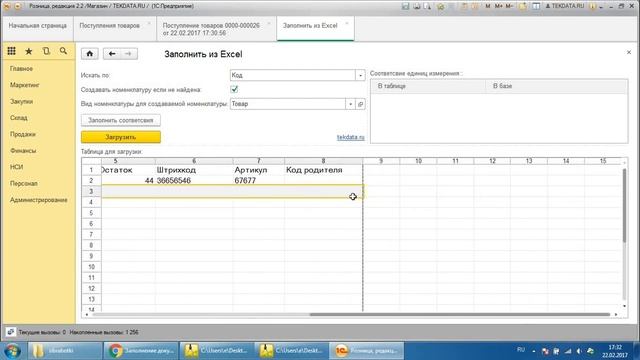
Task: Click the В базе column header
Action: click(557, 86)
